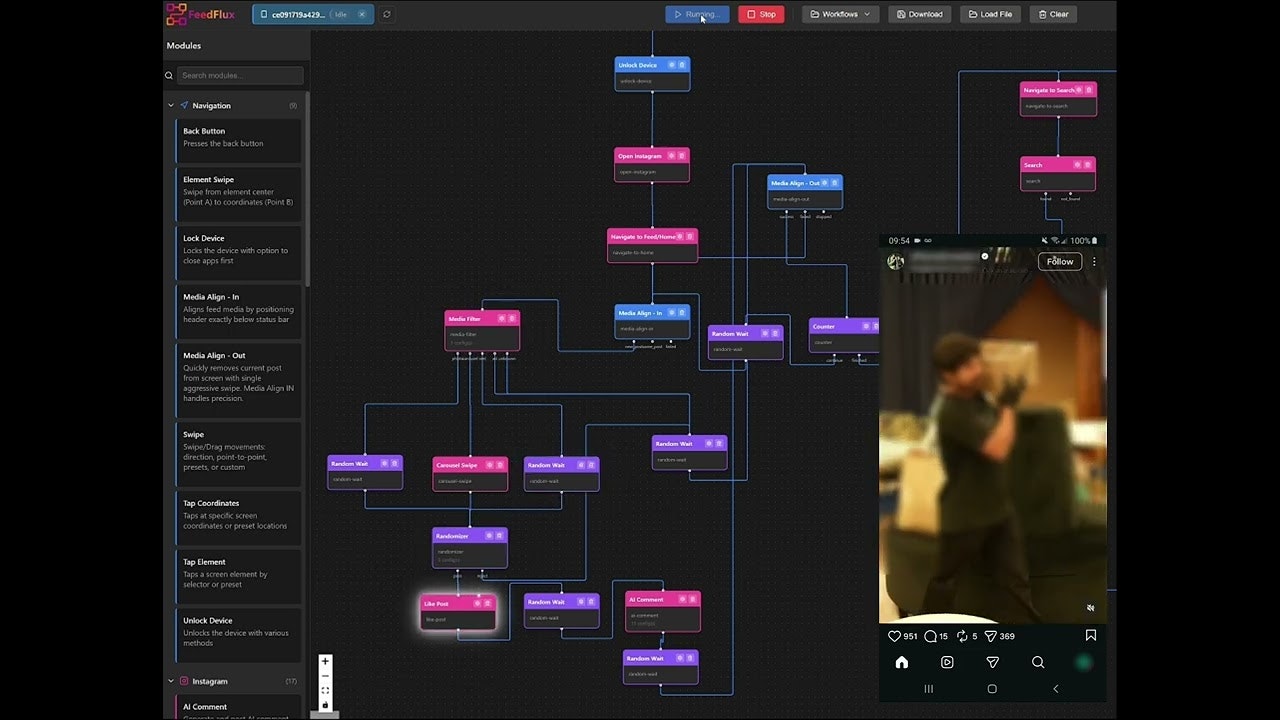
Task: Tap Instagram search icon in phone nav
Action: [1038, 662]
